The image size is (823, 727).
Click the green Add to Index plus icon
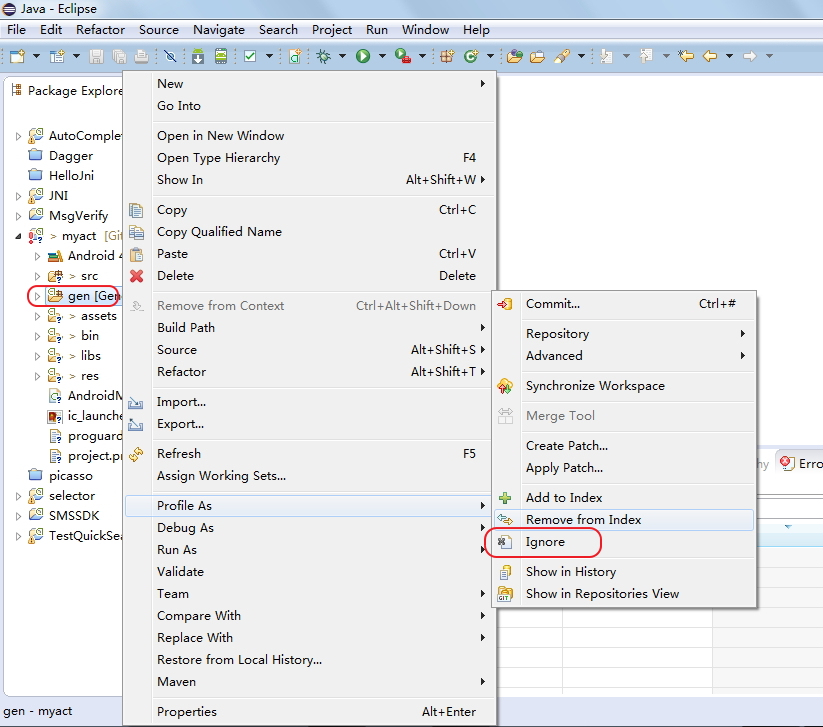pos(505,498)
